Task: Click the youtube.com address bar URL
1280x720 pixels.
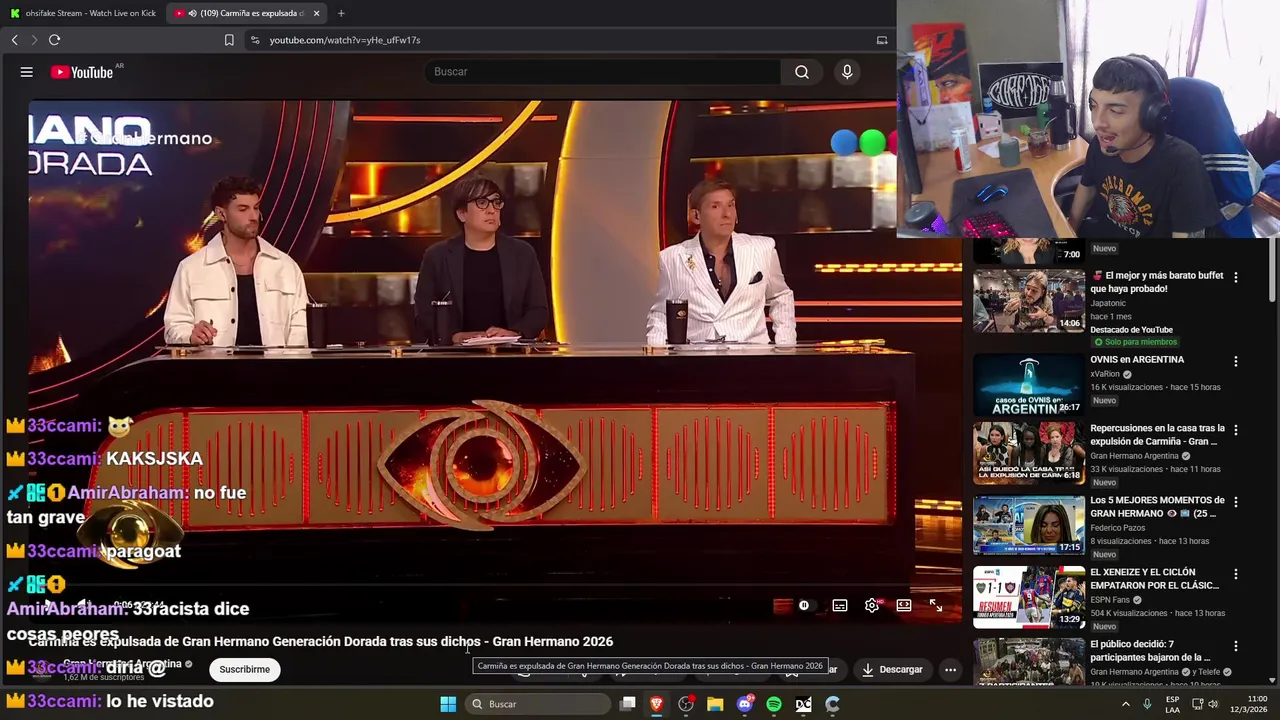Action: click(x=345, y=40)
